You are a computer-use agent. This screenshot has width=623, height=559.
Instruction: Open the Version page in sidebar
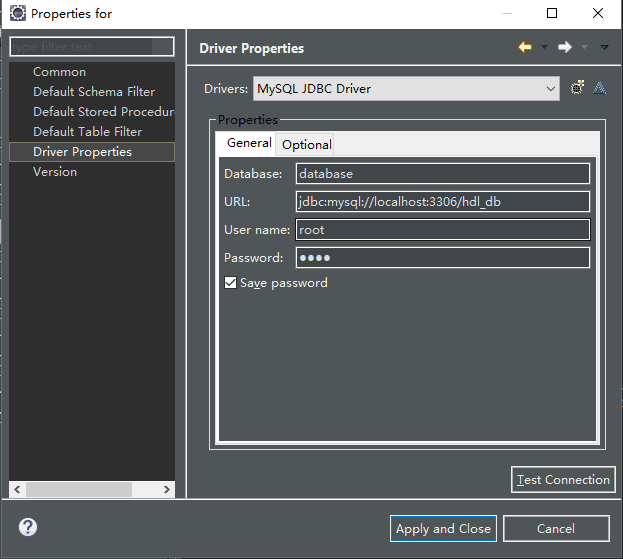[55, 172]
